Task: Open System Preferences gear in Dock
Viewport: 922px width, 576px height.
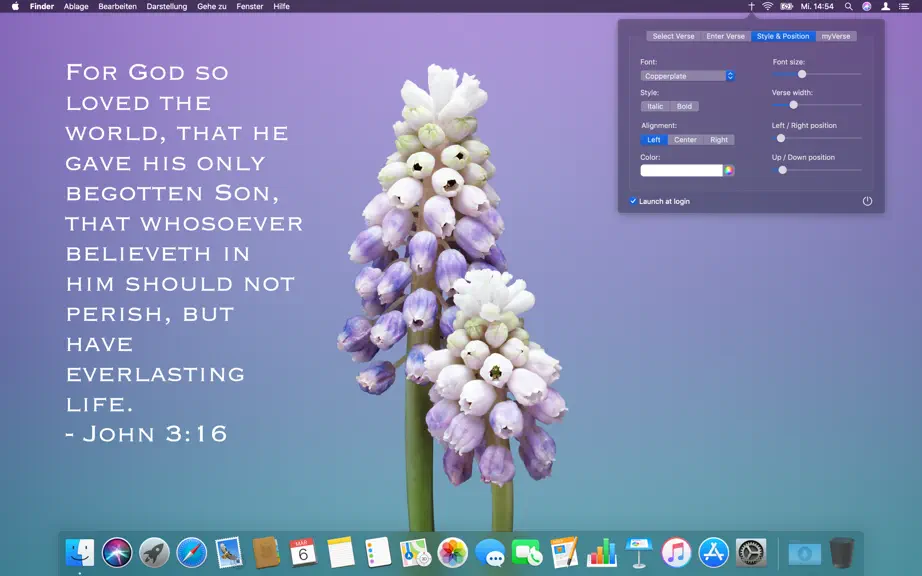Action: coord(751,552)
